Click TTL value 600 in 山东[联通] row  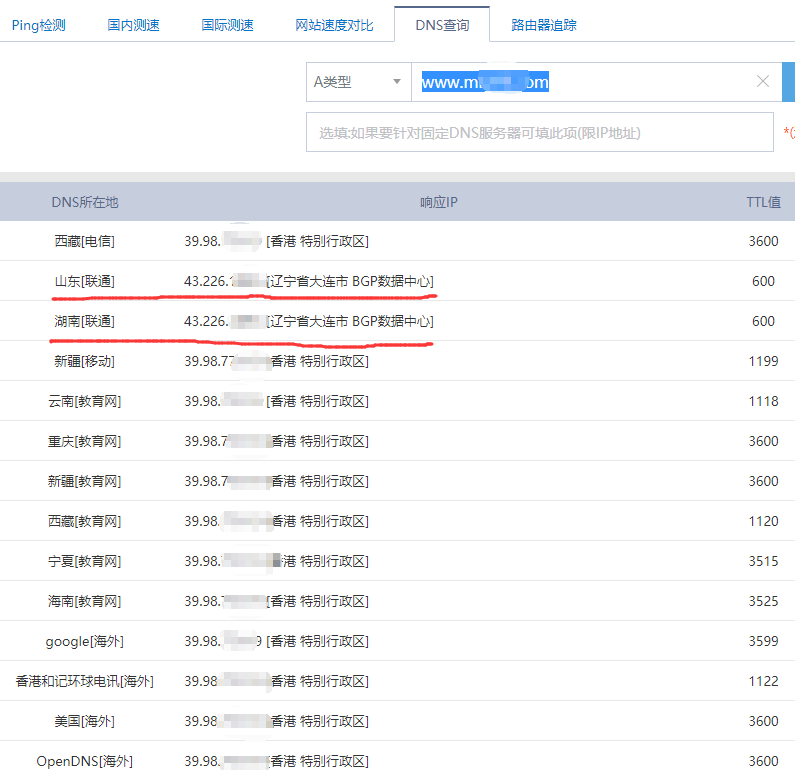click(x=763, y=281)
